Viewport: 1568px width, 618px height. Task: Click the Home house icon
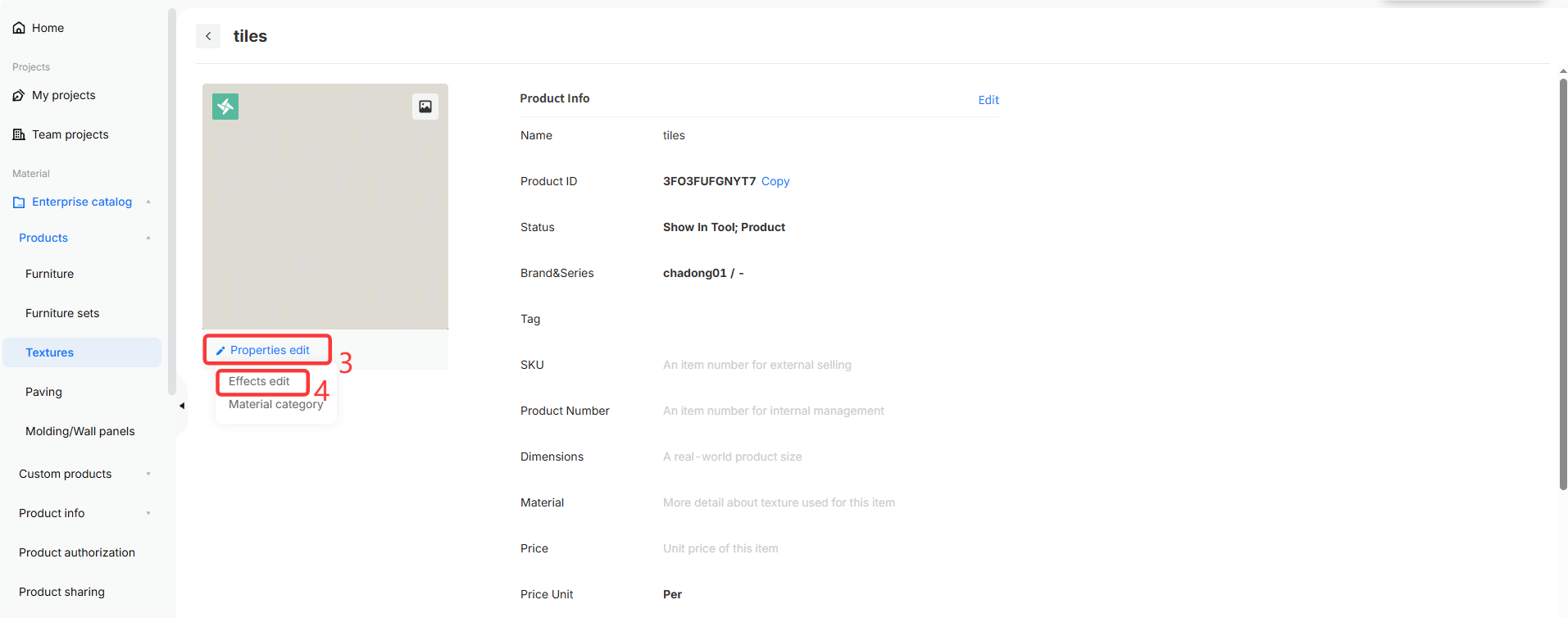point(19,28)
